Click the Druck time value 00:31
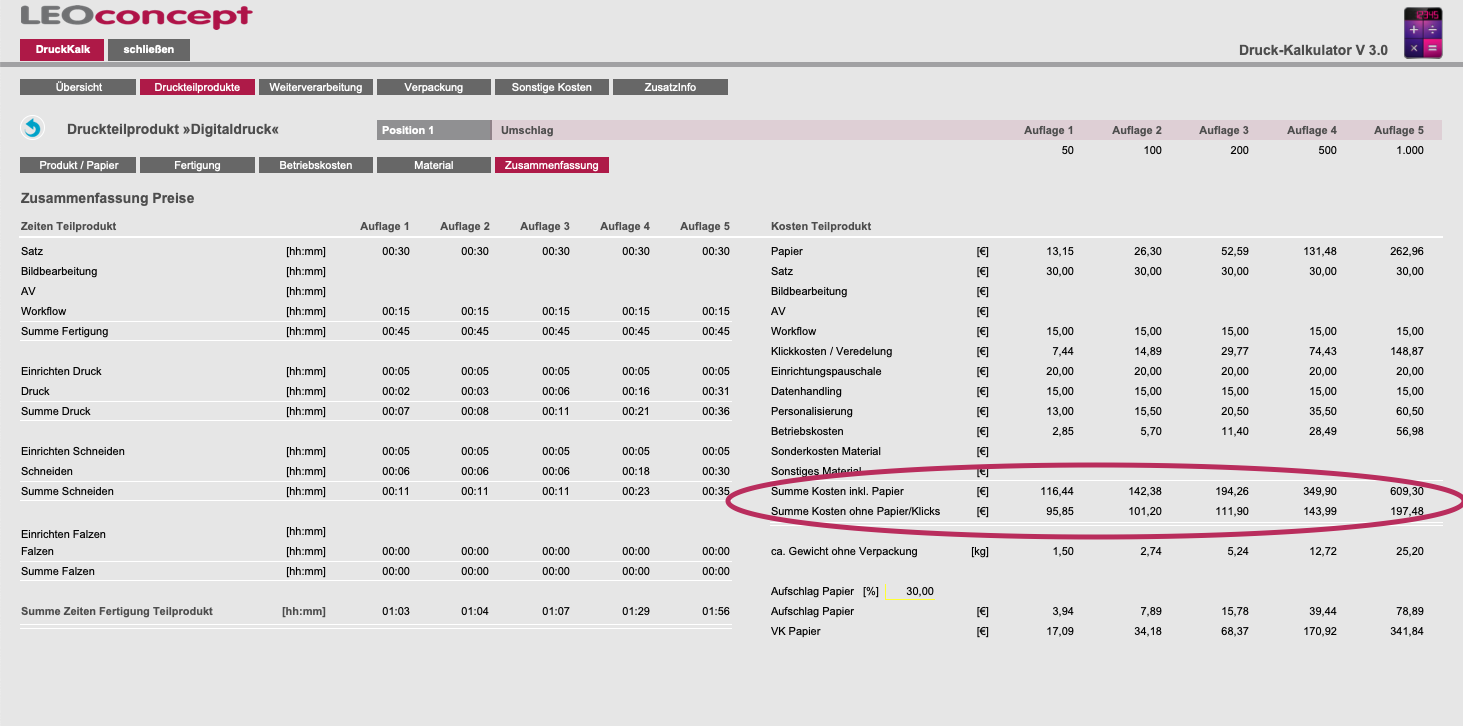 tap(716, 391)
